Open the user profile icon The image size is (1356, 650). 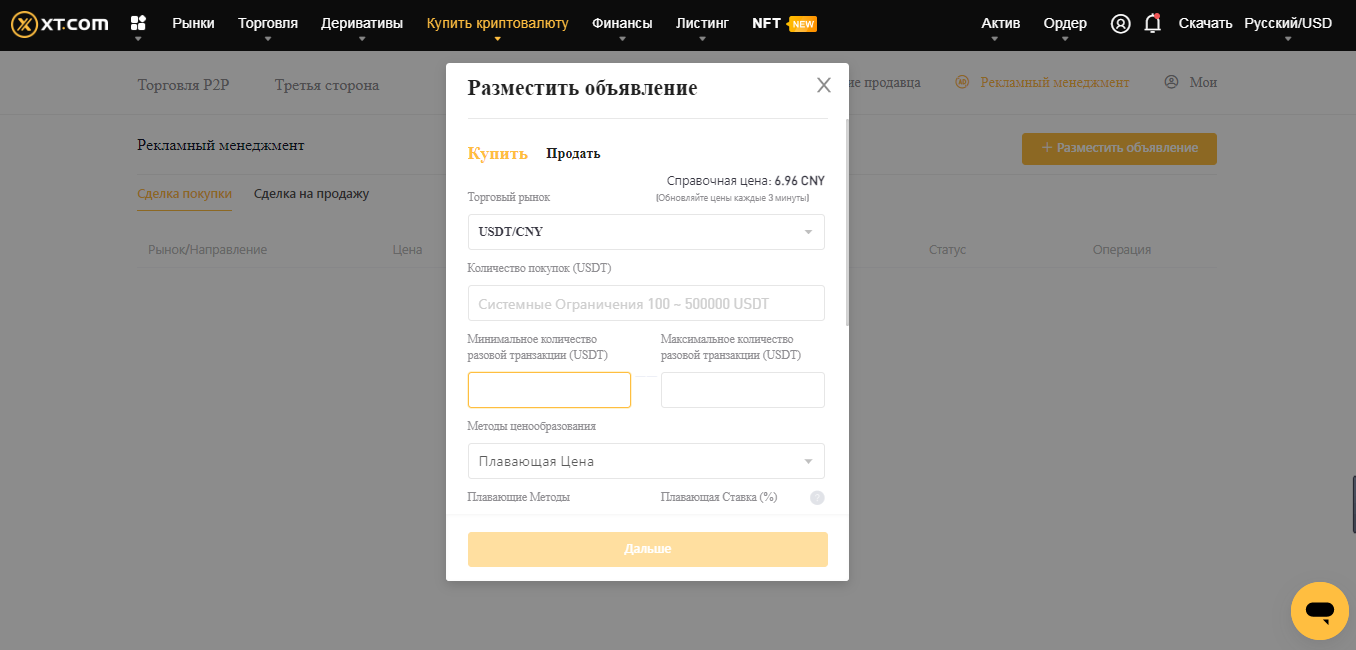(x=1120, y=24)
